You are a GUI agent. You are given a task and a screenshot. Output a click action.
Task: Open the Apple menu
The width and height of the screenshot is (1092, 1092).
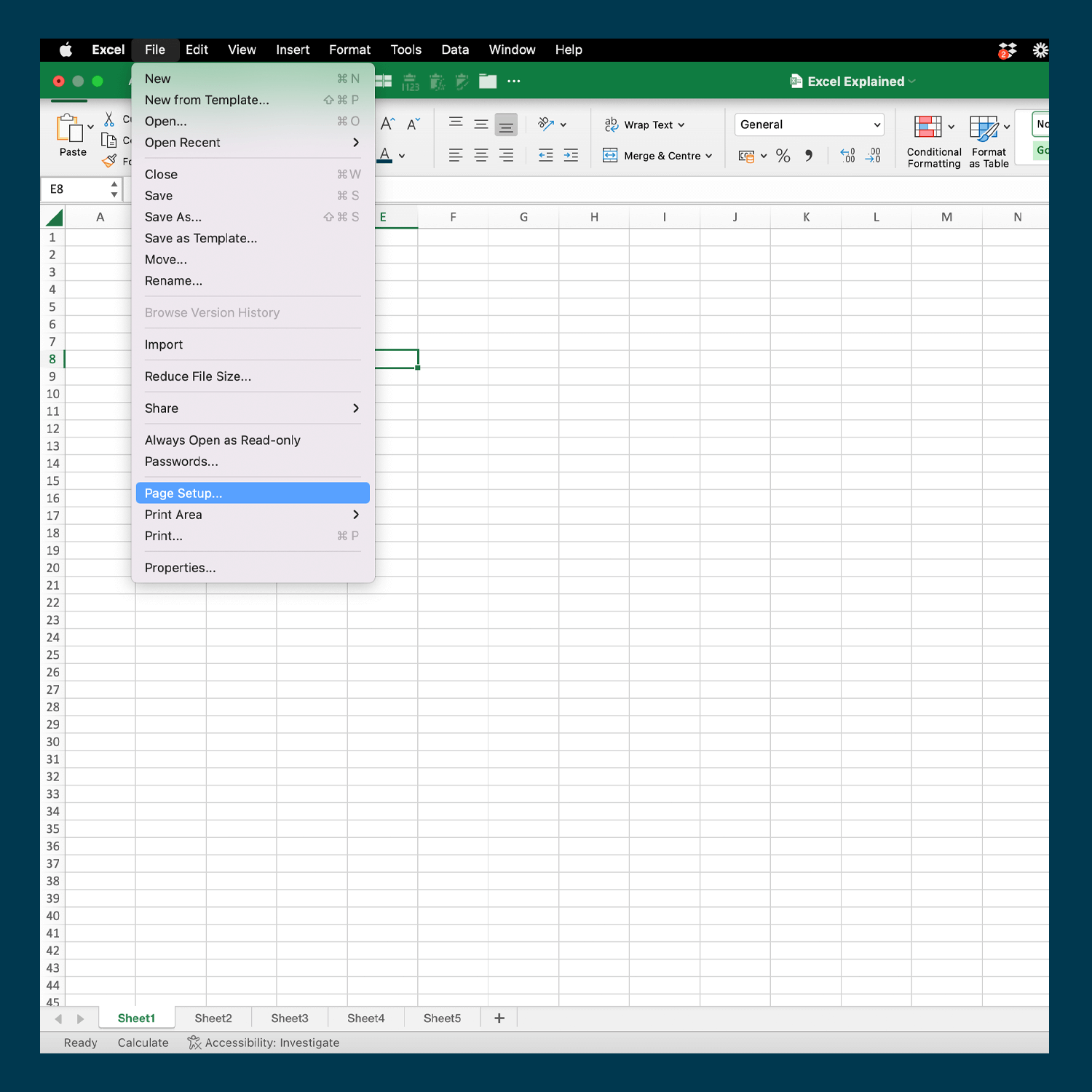[66, 50]
